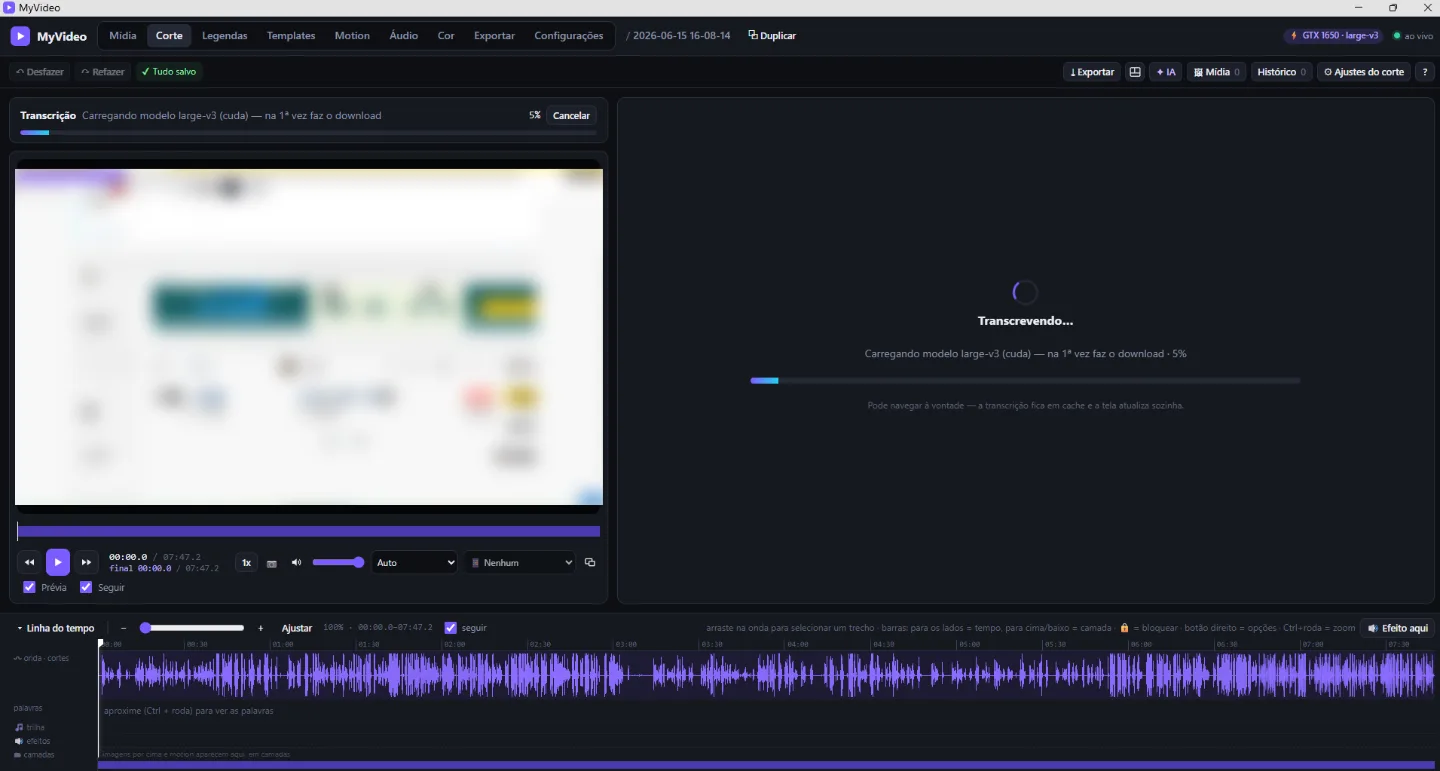Click the Ajustar timeline fit button

297,628
